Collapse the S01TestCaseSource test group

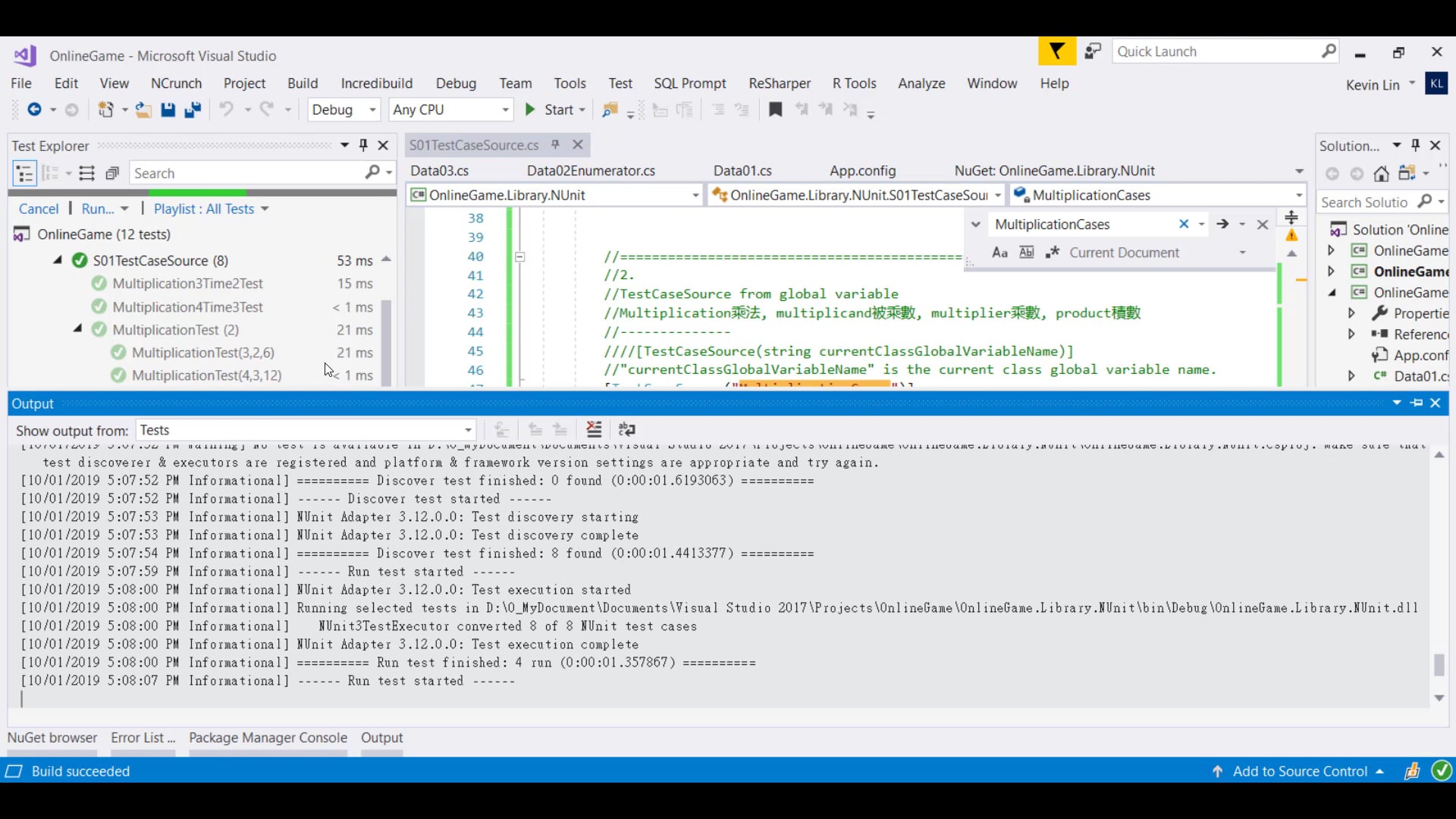58,260
